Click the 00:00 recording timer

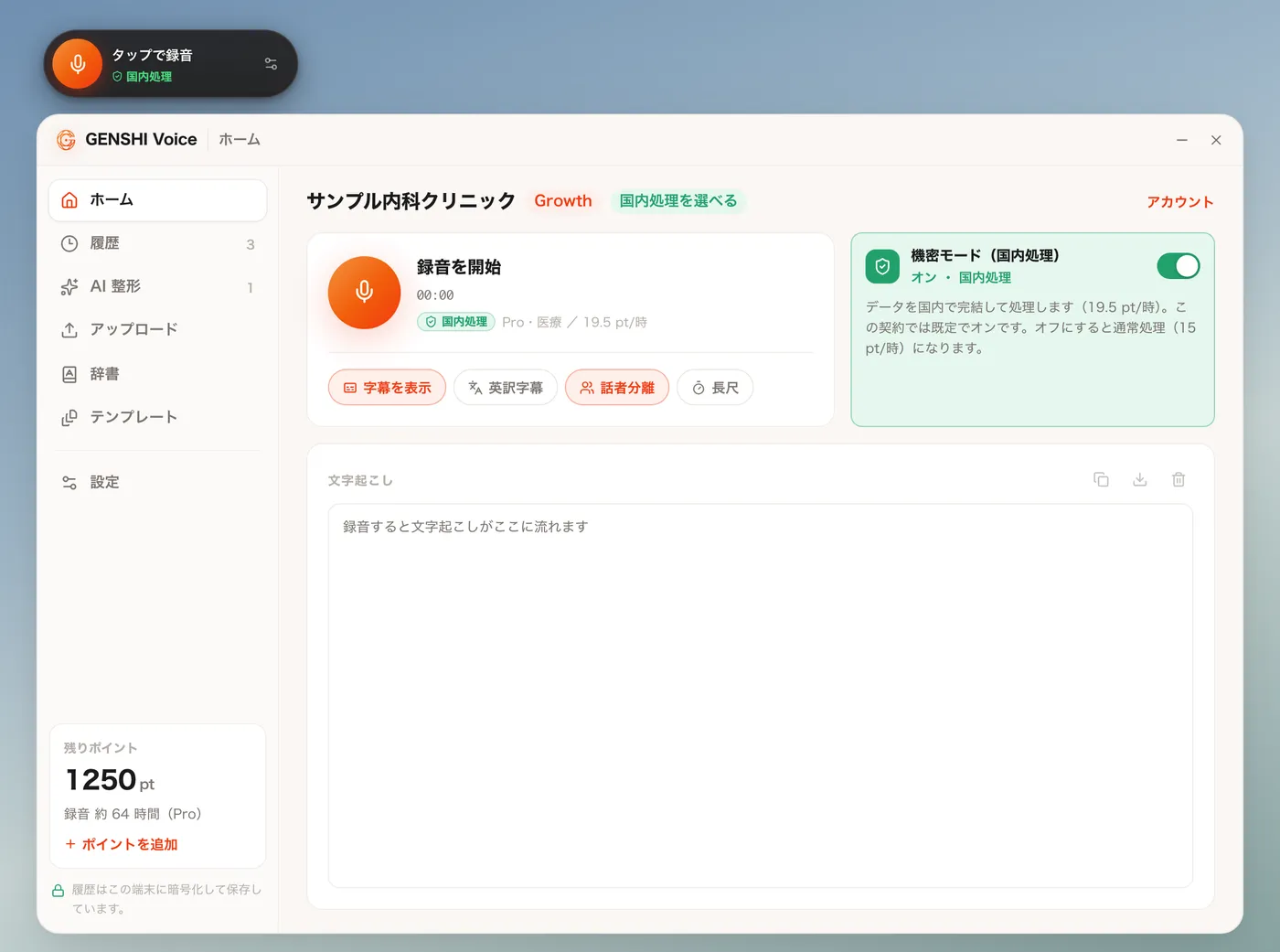435,295
